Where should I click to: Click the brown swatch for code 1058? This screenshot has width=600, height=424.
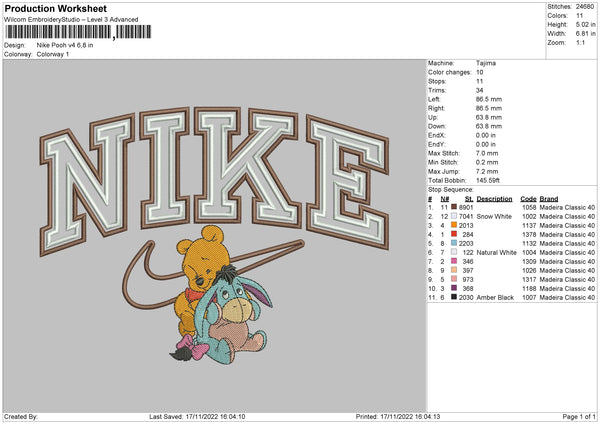point(454,207)
